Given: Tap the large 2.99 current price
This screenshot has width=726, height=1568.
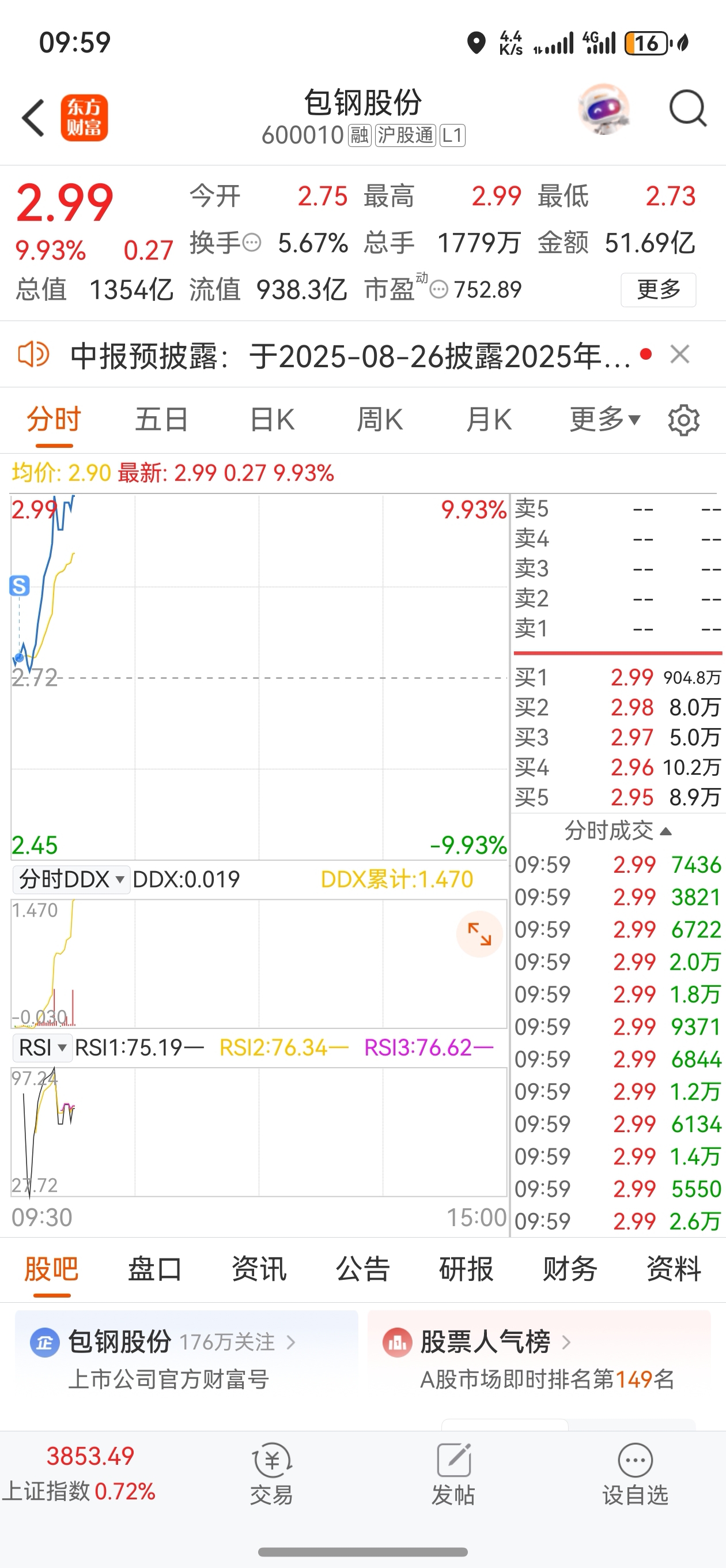Looking at the screenshot, I should point(65,203).
